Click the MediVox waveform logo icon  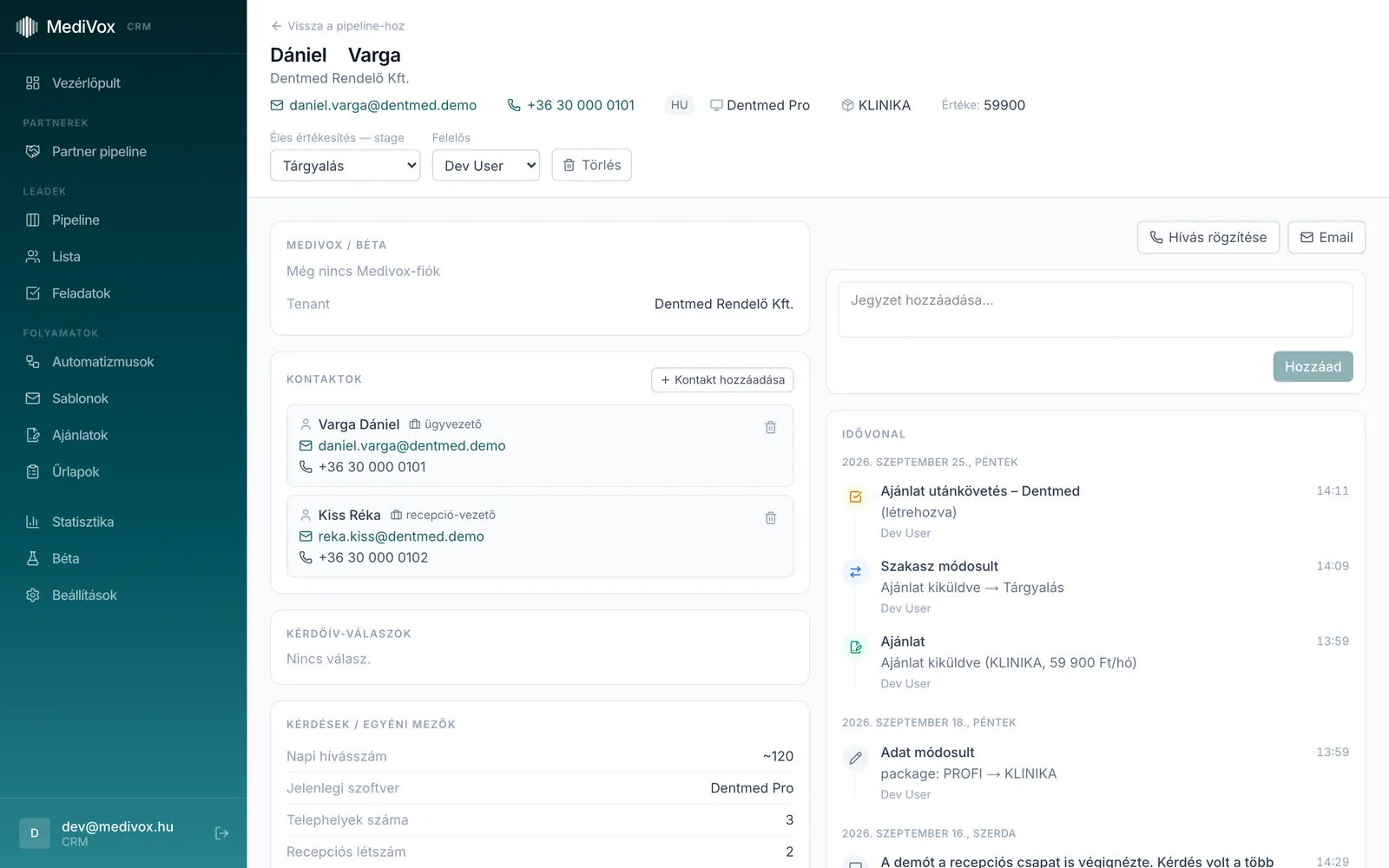[x=27, y=27]
